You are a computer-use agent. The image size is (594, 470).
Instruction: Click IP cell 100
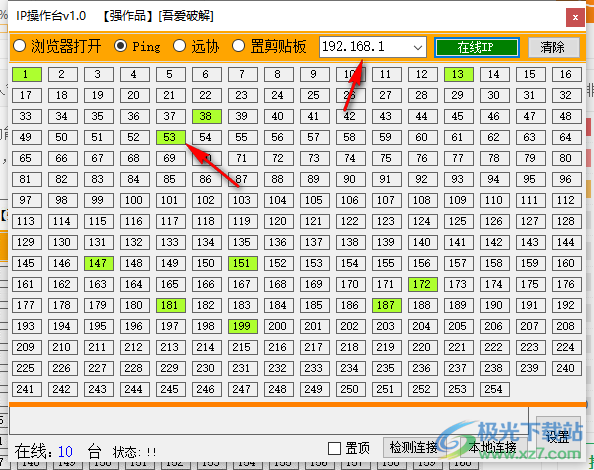click(x=134, y=200)
